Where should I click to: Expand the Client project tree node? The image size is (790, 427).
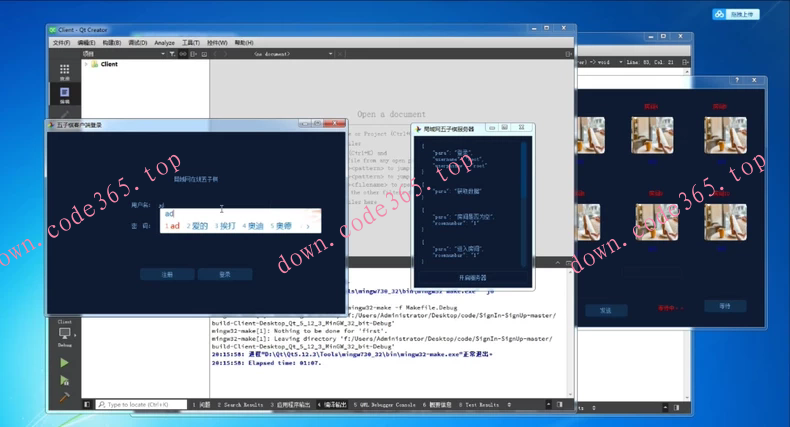pos(86,64)
